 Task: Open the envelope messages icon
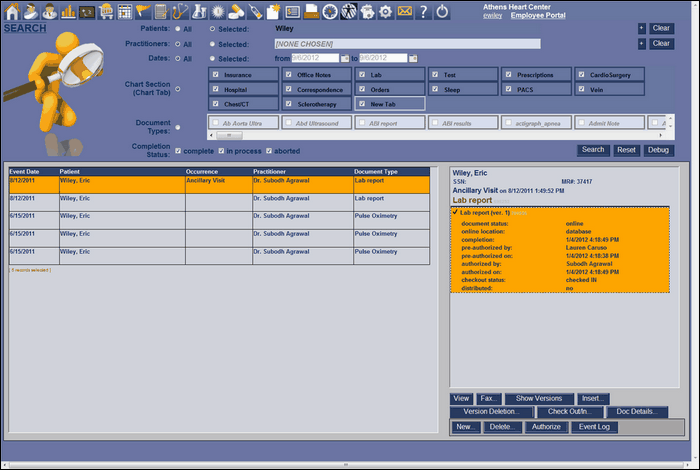[x=404, y=11]
